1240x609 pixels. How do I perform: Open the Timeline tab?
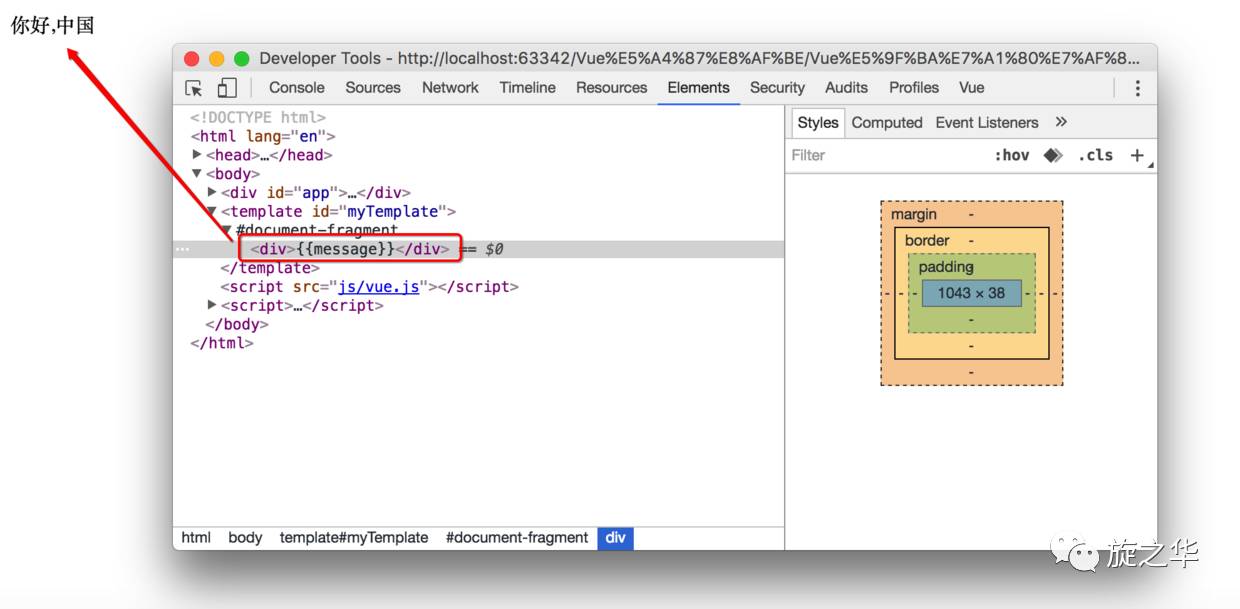pos(528,88)
